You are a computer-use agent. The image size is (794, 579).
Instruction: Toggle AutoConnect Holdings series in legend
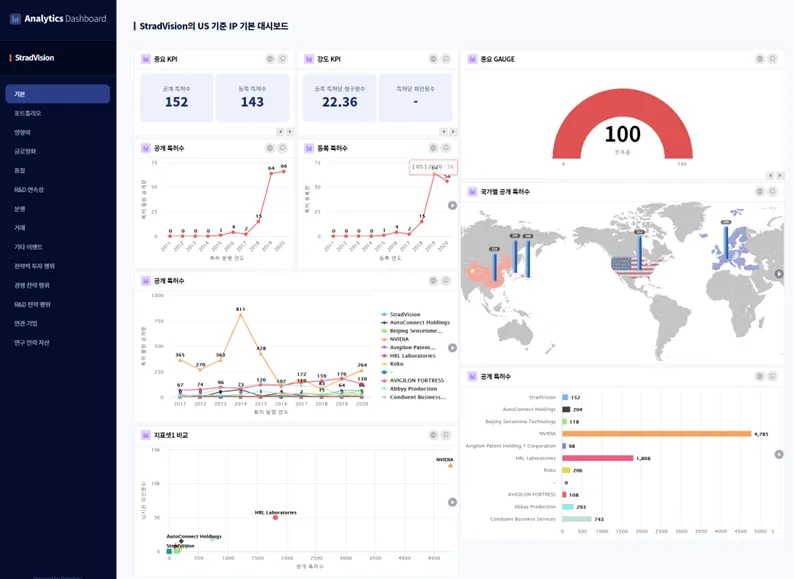415,323
